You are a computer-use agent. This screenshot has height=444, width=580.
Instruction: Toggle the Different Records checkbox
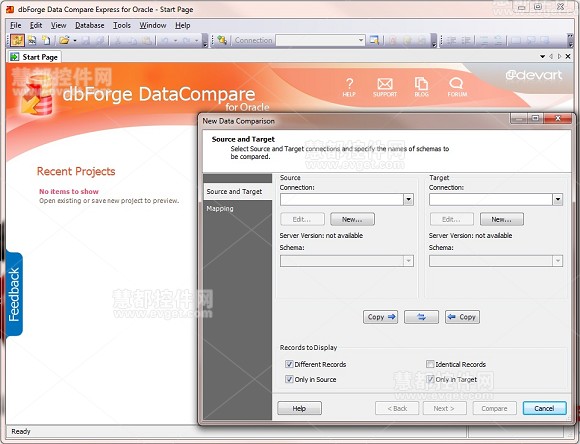(289, 364)
